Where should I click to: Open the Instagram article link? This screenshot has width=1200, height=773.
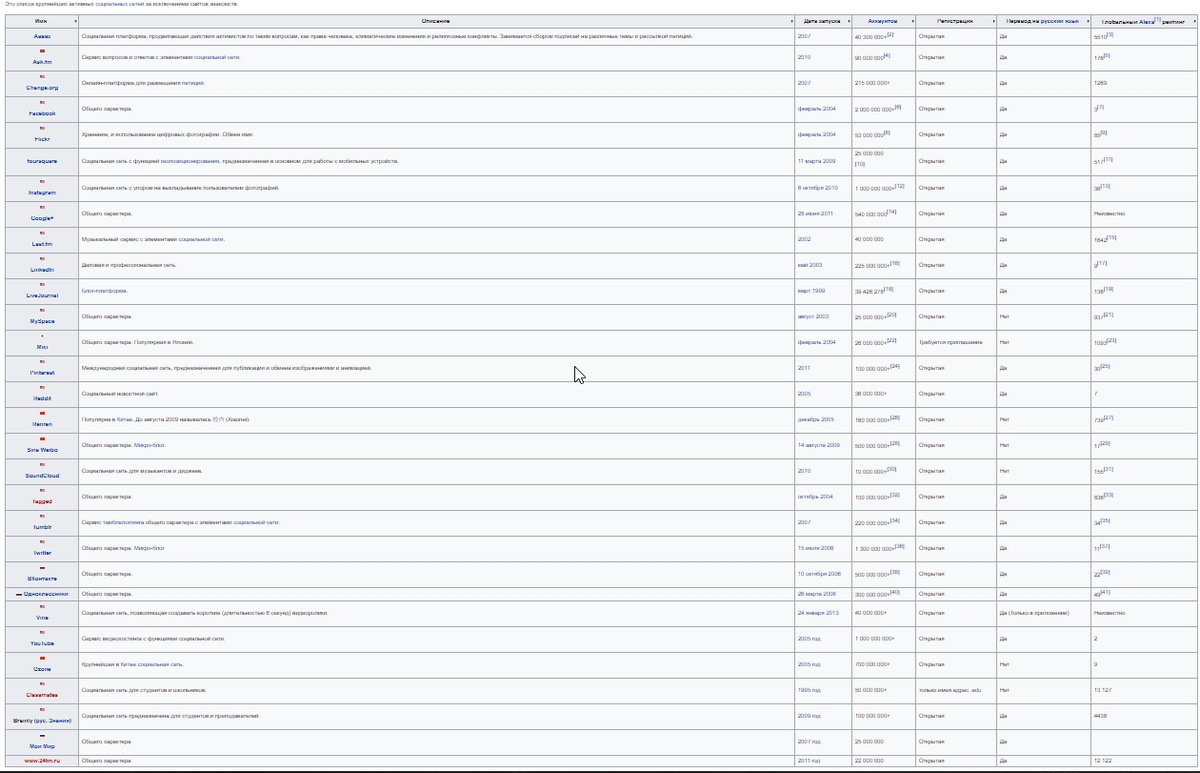(41, 192)
